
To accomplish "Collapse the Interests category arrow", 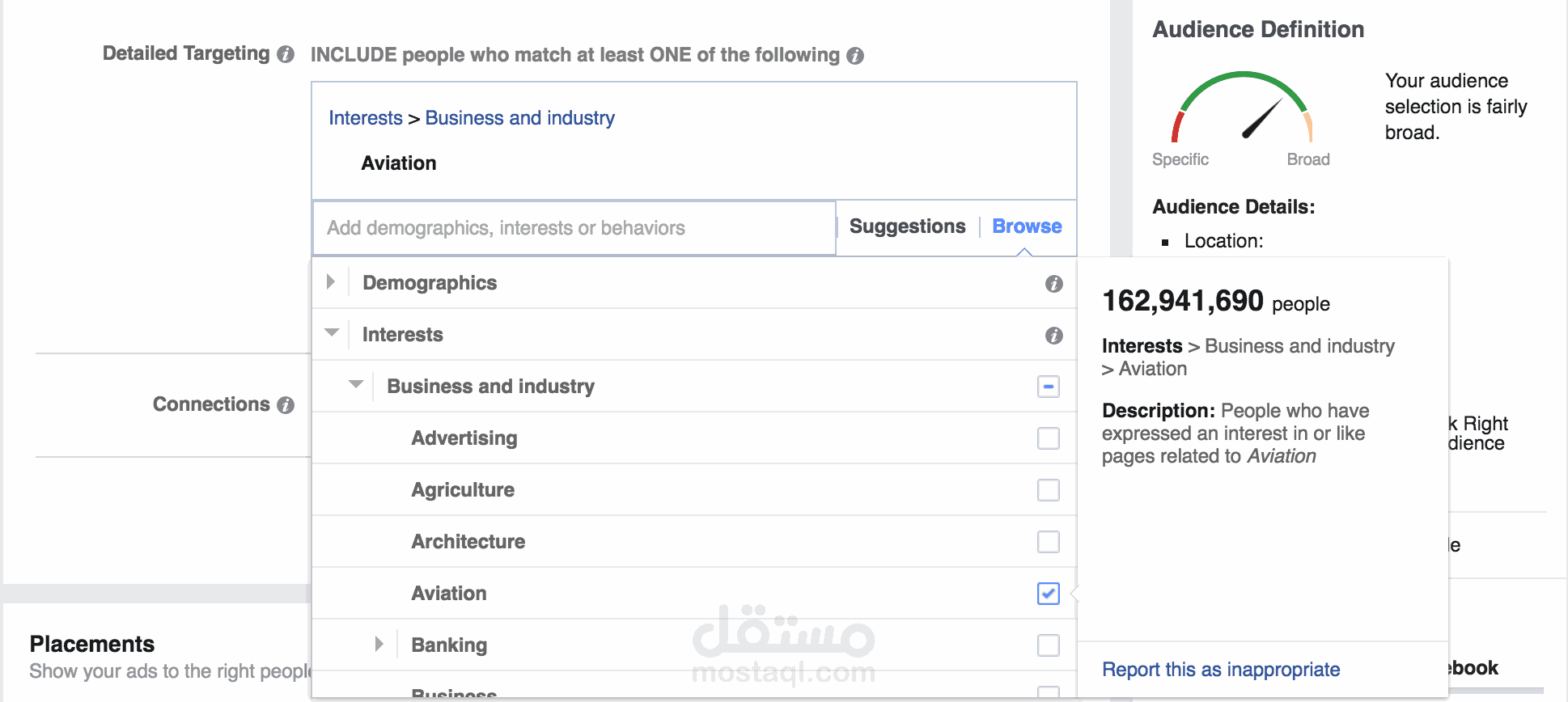I will coord(331,333).
